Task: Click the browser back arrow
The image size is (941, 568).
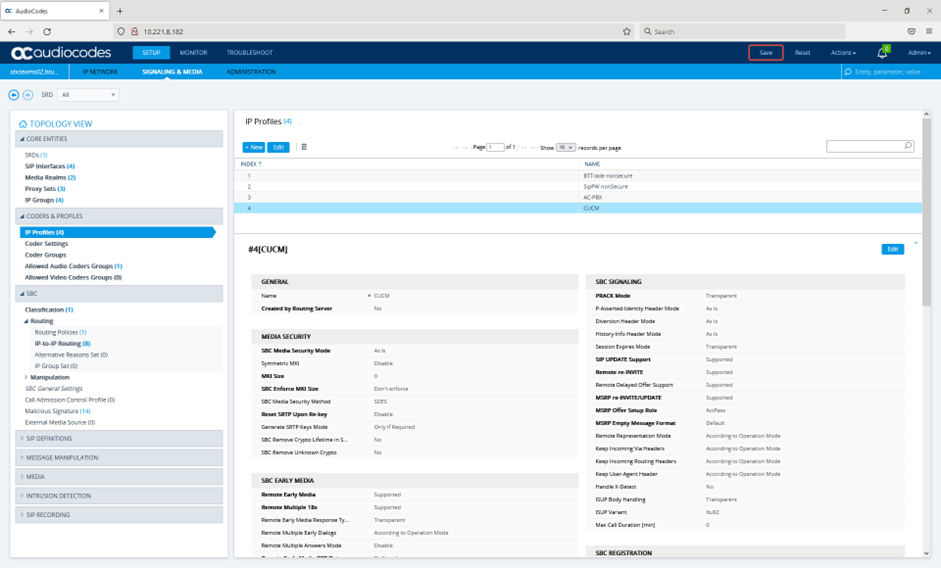Action: pyautogui.click(x=11, y=31)
